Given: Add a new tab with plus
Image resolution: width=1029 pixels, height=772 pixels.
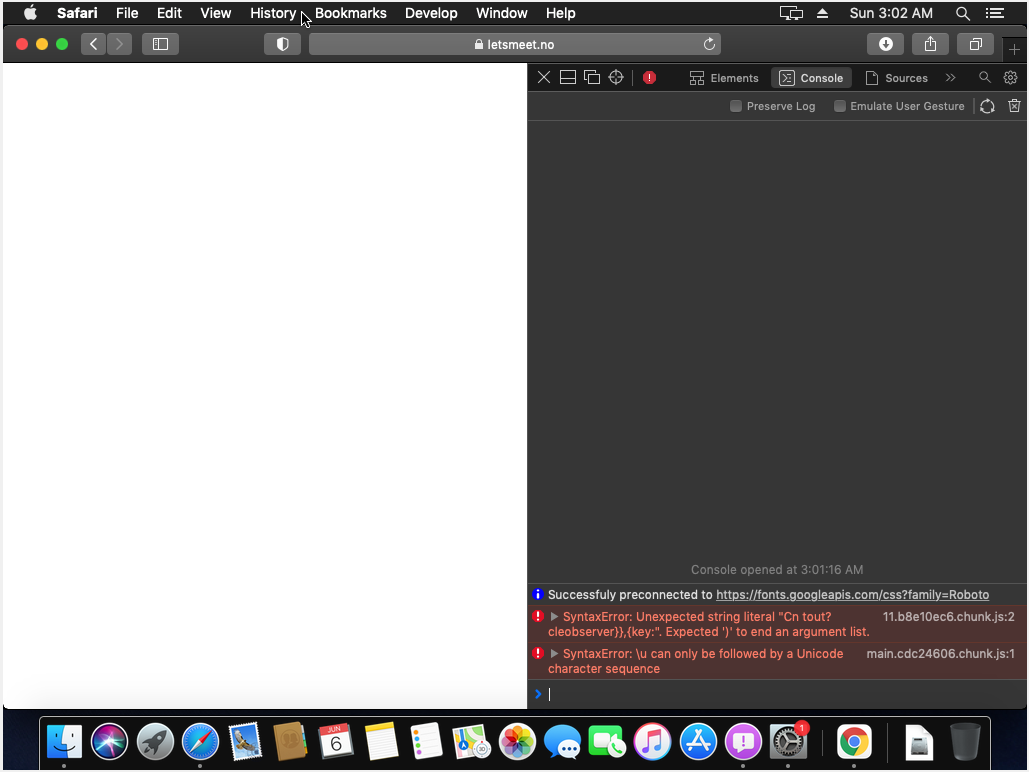Looking at the screenshot, I should (x=1014, y=49).
